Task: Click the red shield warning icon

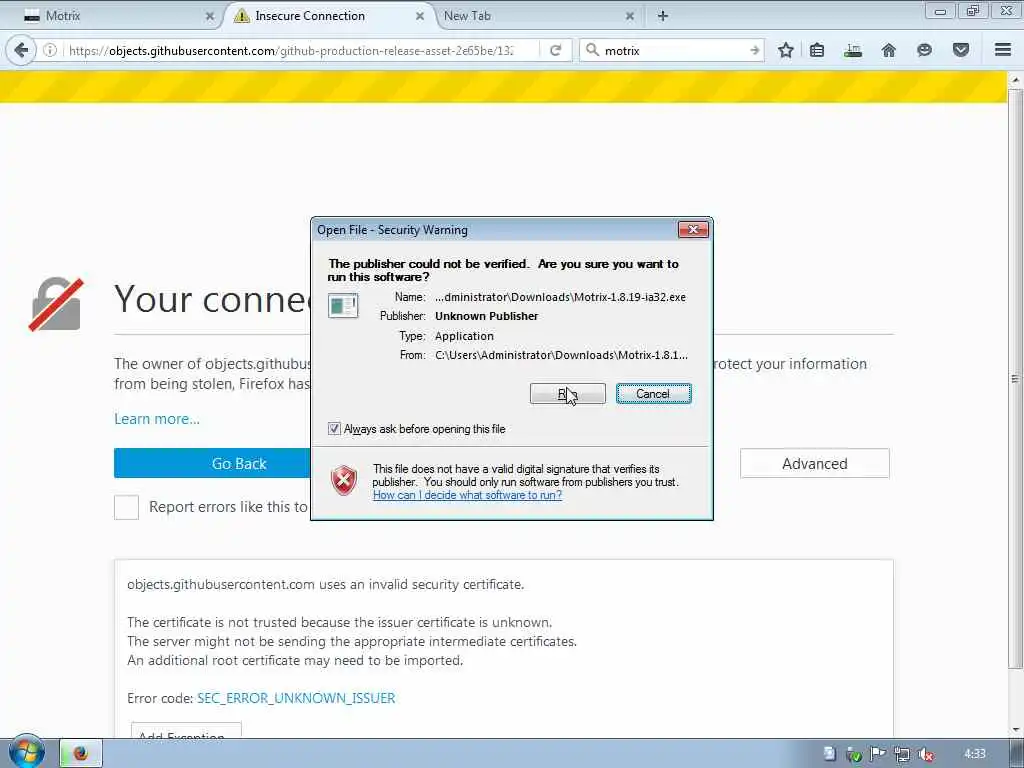Action: click(344, 481)
